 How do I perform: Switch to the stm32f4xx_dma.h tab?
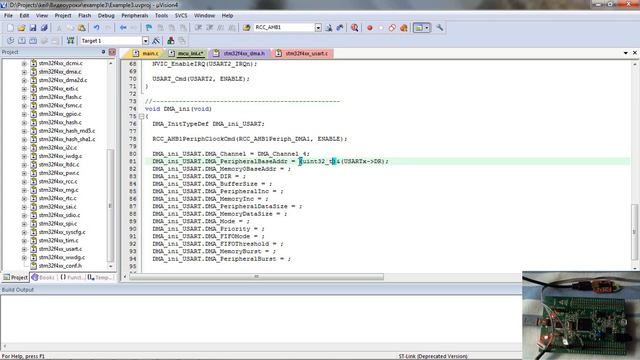tap(240, 53)
